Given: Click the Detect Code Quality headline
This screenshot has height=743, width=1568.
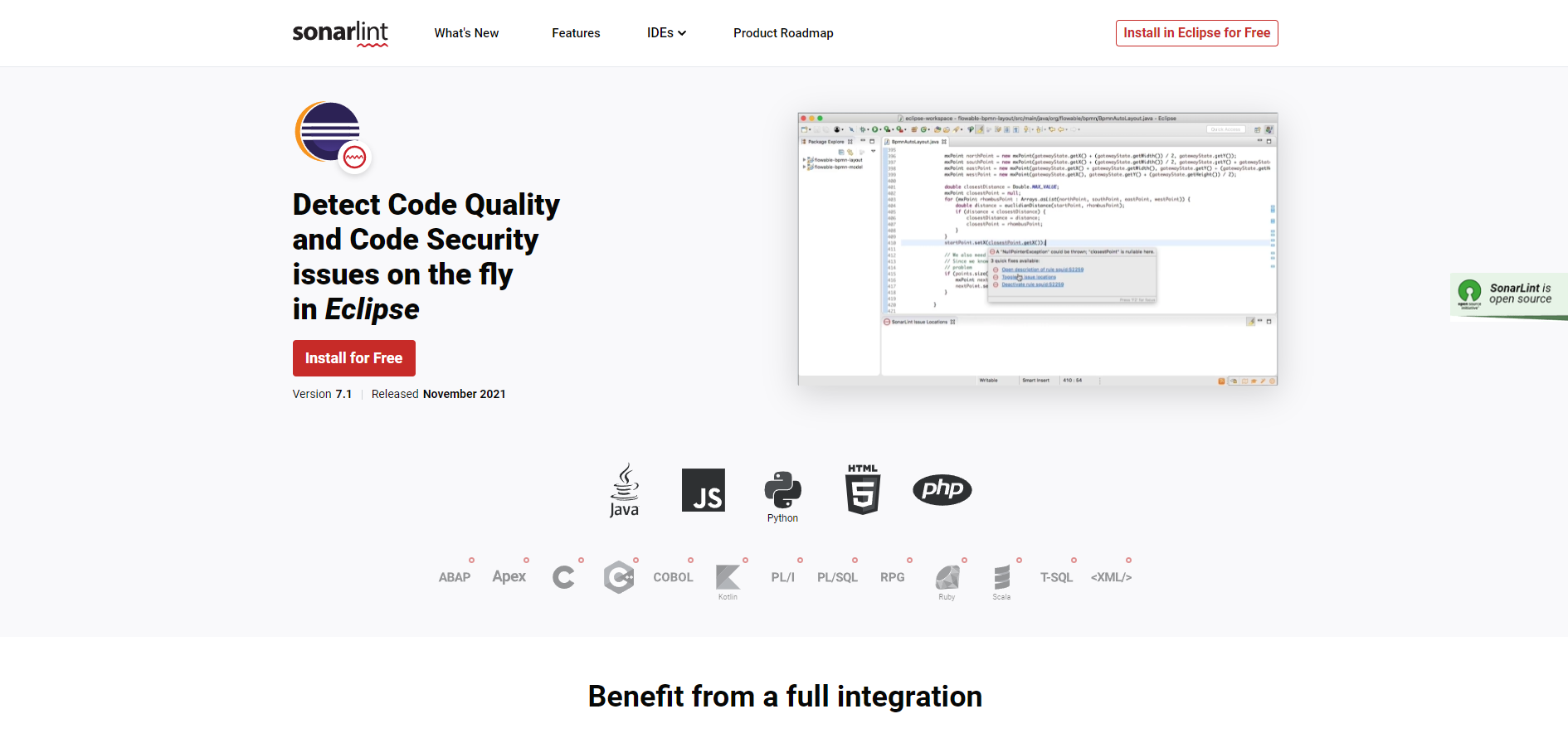Looking at the screenshot, I should tap(426, 256).
